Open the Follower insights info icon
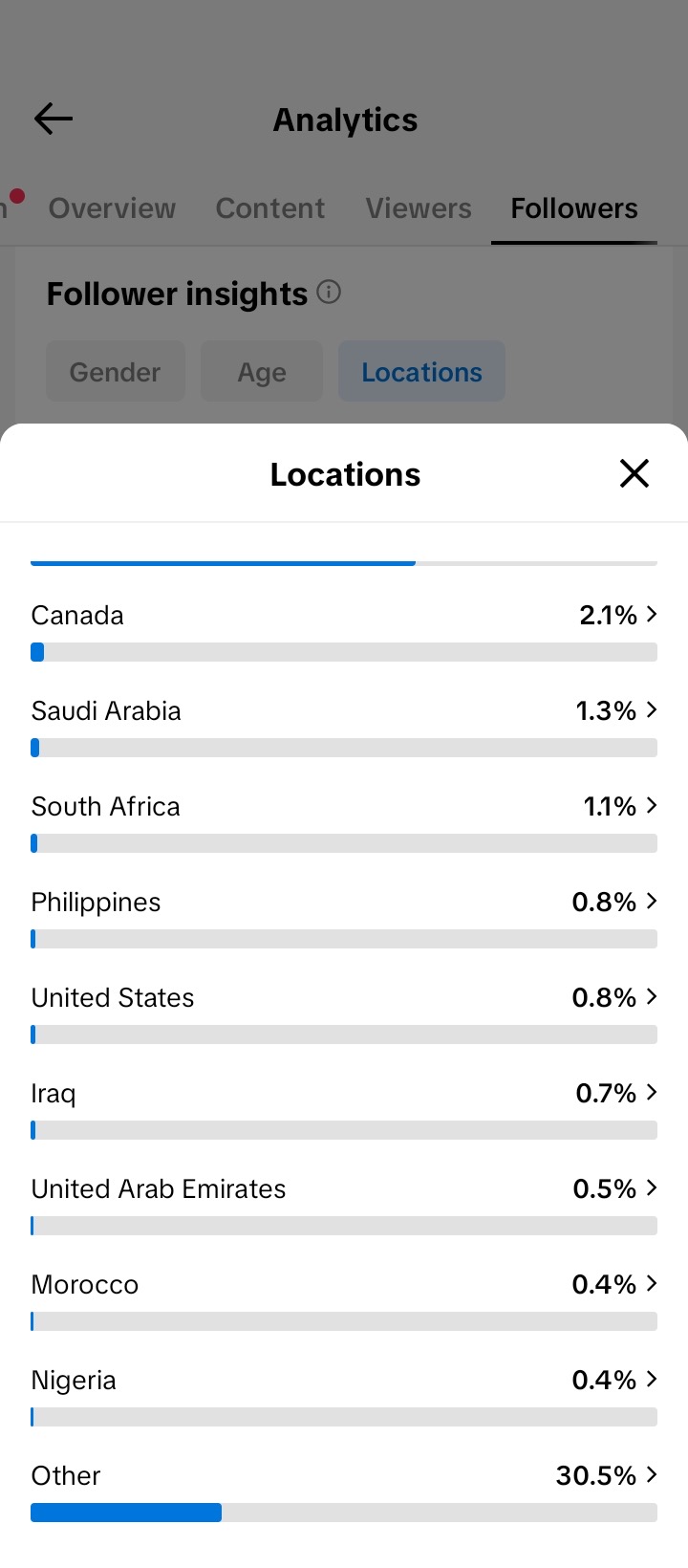This screenshot has width=688, height=1568. [329, 292]
